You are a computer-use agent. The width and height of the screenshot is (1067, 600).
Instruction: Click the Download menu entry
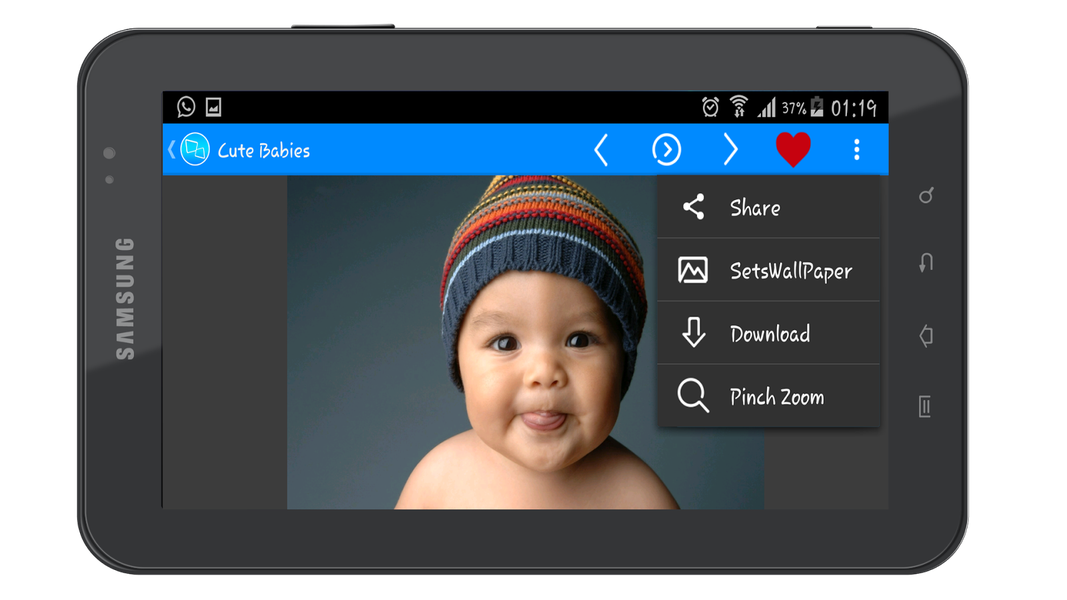[x=768, y=334]
